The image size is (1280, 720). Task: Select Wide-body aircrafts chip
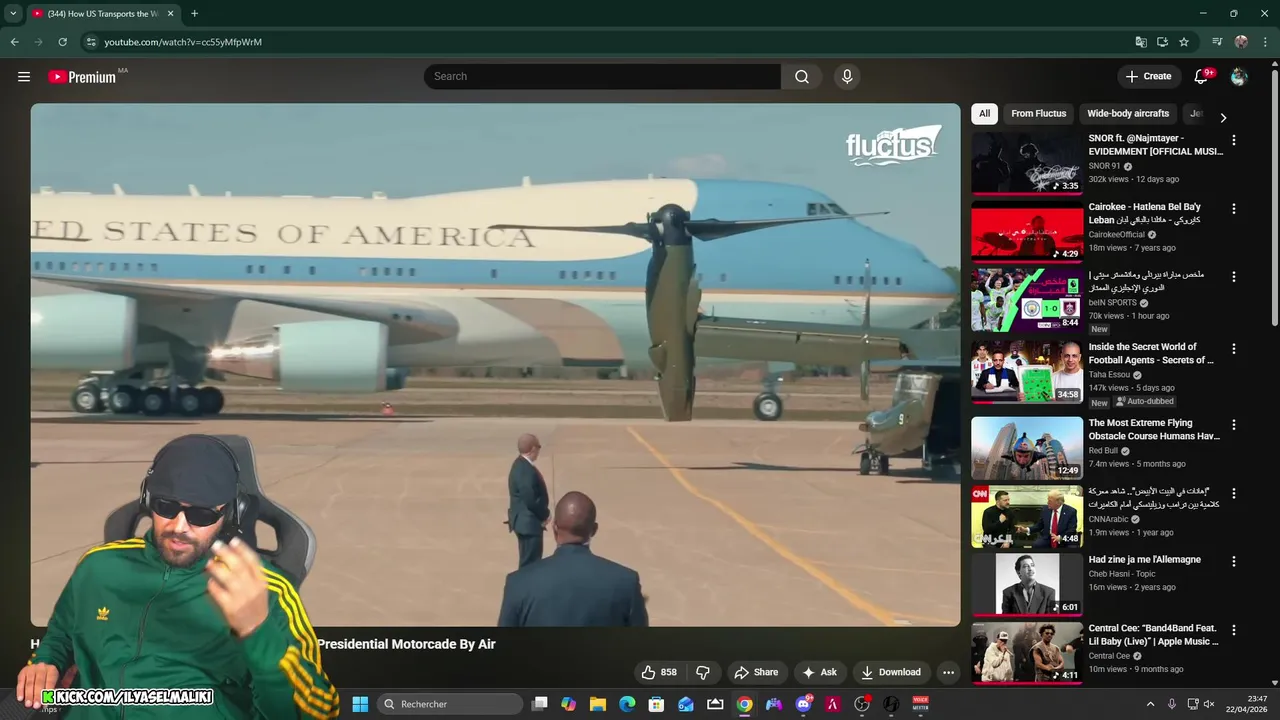pyautogui.click(x=1128, y=113)
